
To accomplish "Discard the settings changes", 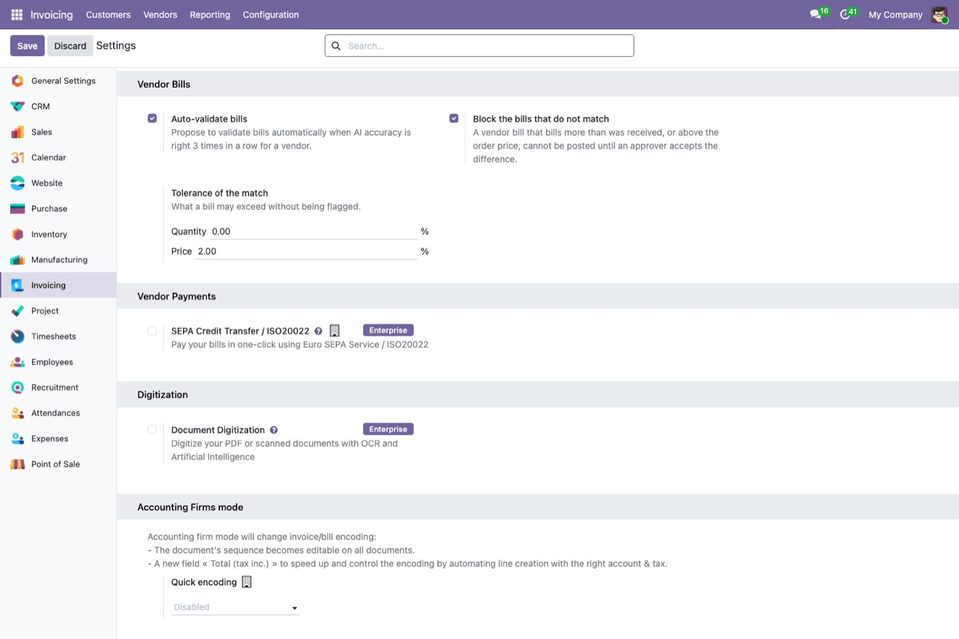I will click(x=70, y=46).
